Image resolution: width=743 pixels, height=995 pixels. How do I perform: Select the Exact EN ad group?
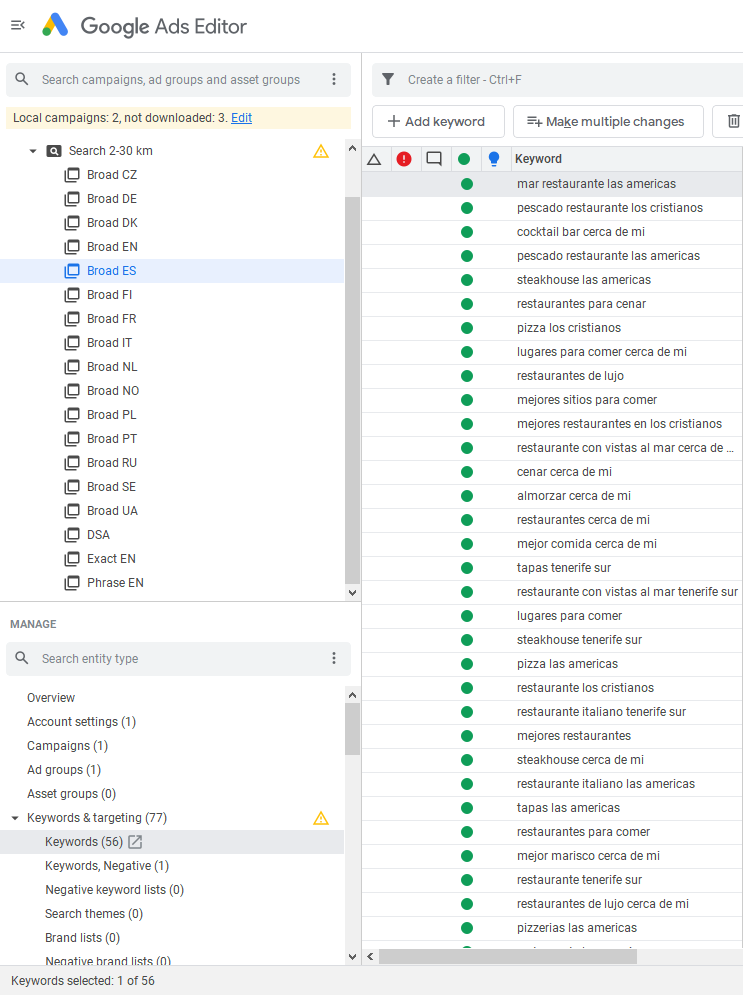pos(111,559)
